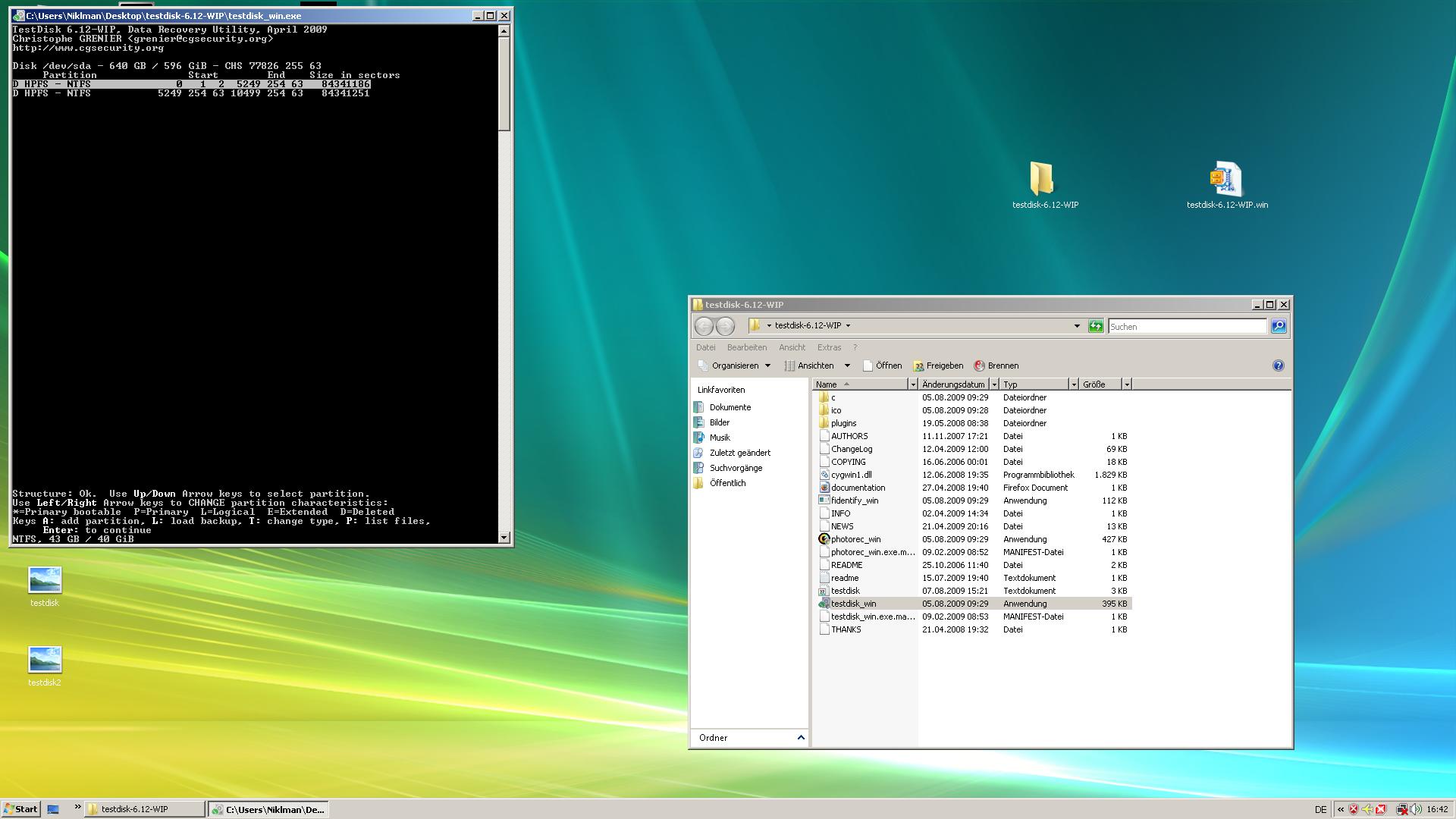Open the Extras menu
The height and width of the screenshot is (819, 1456).
pyautogui.click(x=829, y=347)
